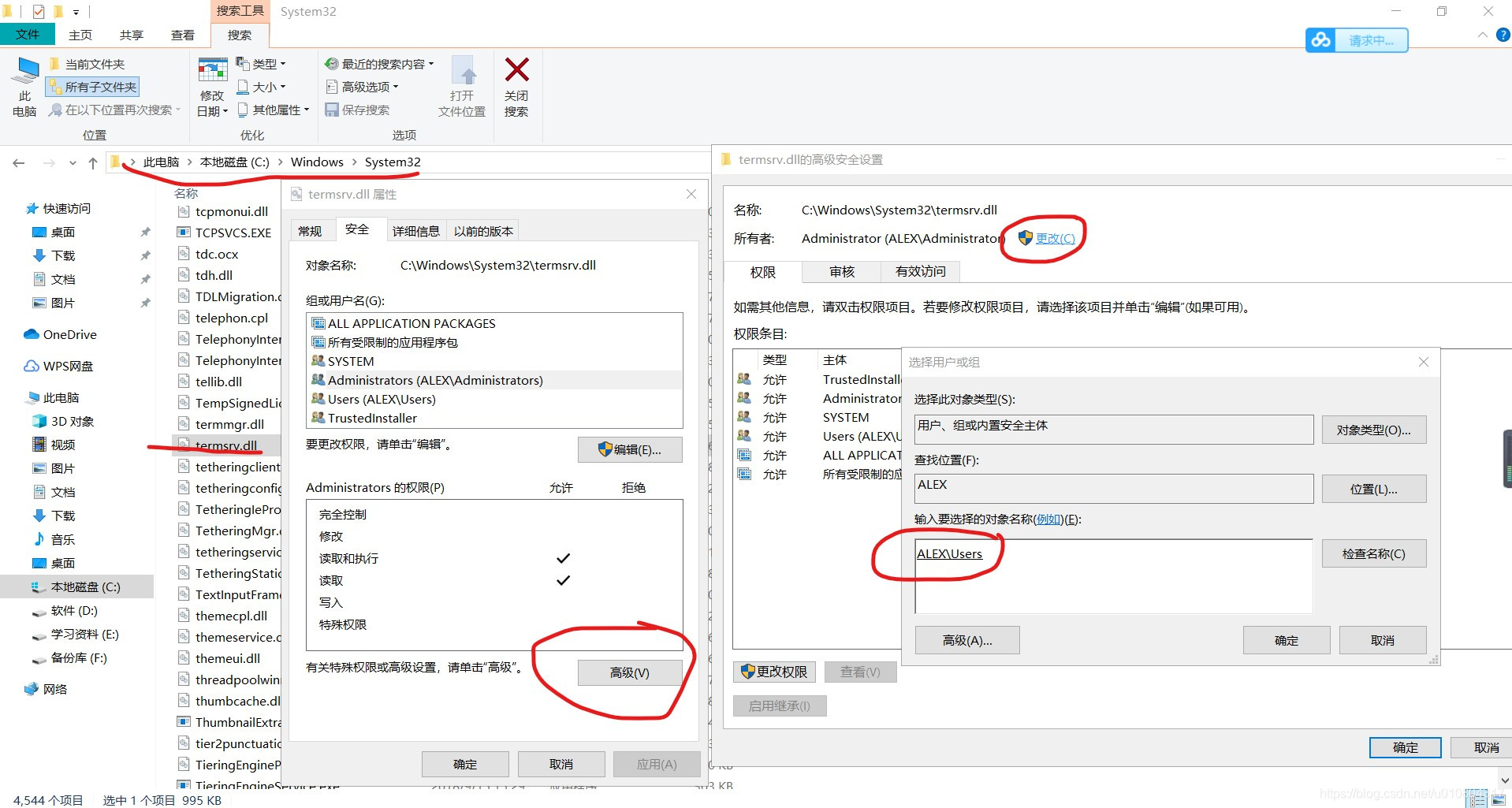The height and width of the screenshot is (808, 1512).
Task: Cancel the Select User or Group dialog
Action: click(x=1383, y=640)
